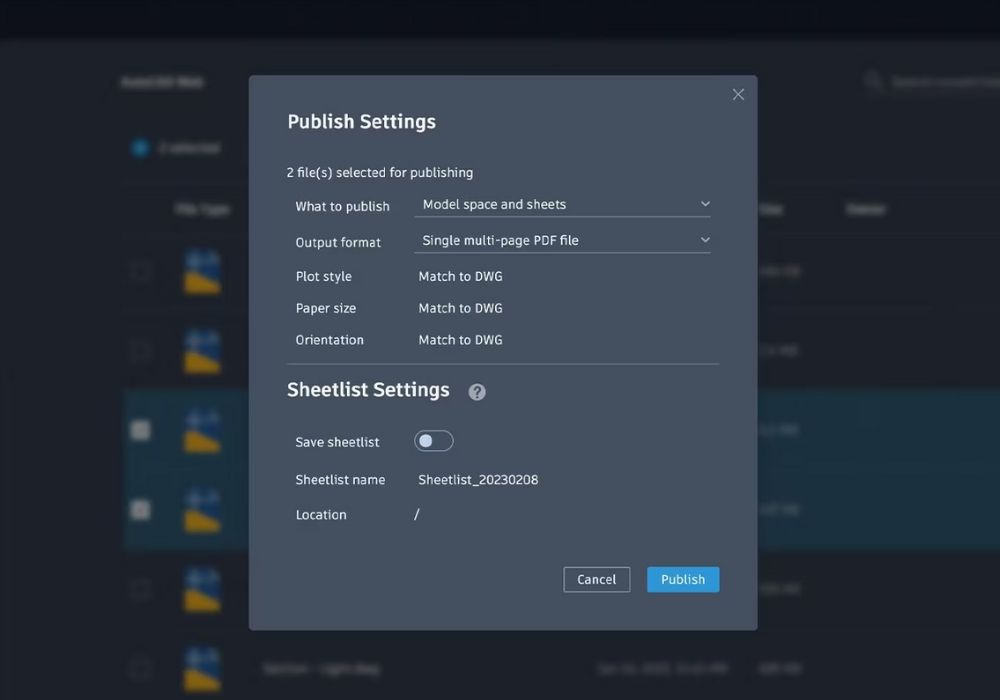Click the search magnifier icon top right
Image resolution: width=1000 pixels, height=700 pixels.
(871, 80)
